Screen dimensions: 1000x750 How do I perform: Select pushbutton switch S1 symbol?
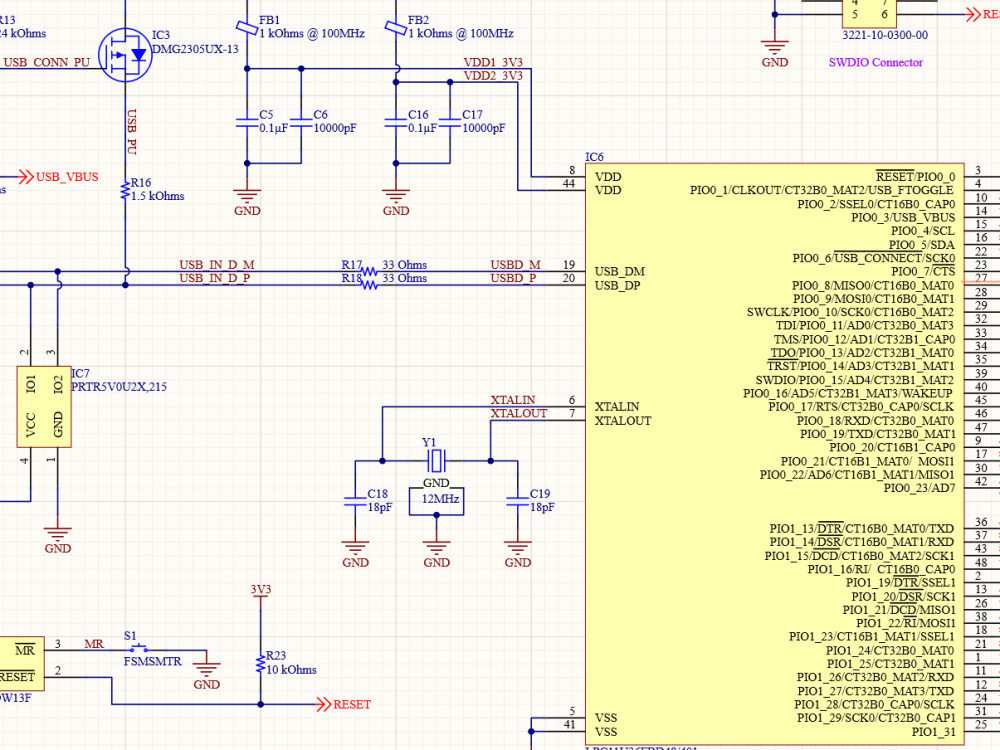pos(138,649)
